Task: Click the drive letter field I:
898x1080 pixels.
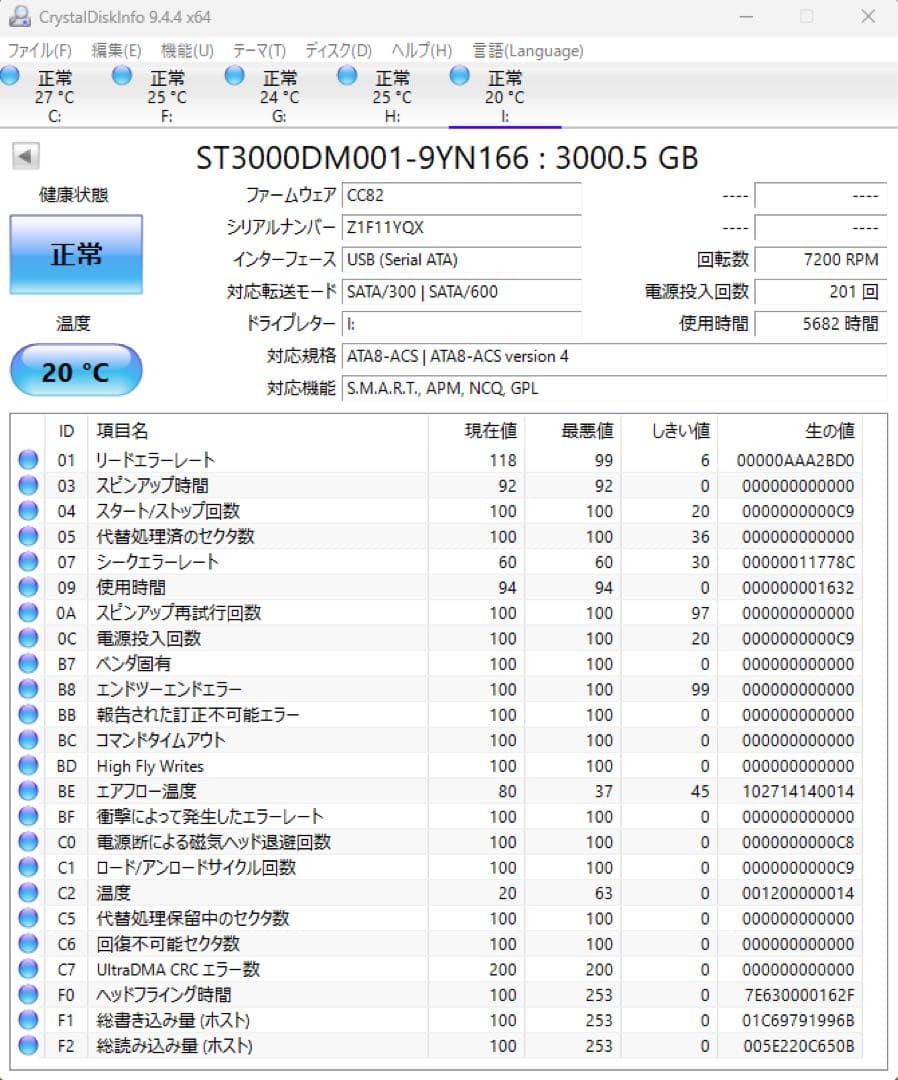Action: tap(461, 324)
